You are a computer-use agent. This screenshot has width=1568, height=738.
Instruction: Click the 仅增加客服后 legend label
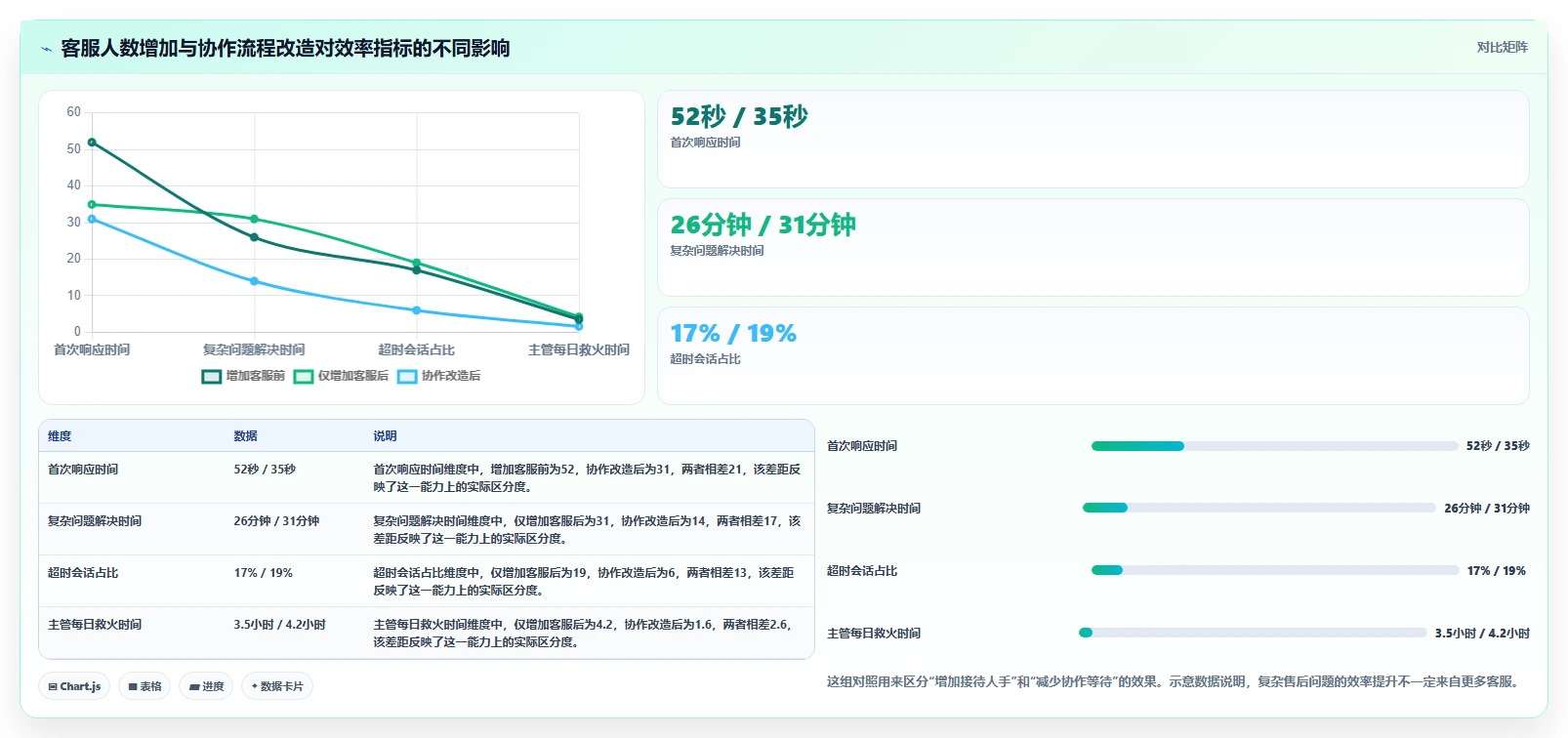click(353, 376)
